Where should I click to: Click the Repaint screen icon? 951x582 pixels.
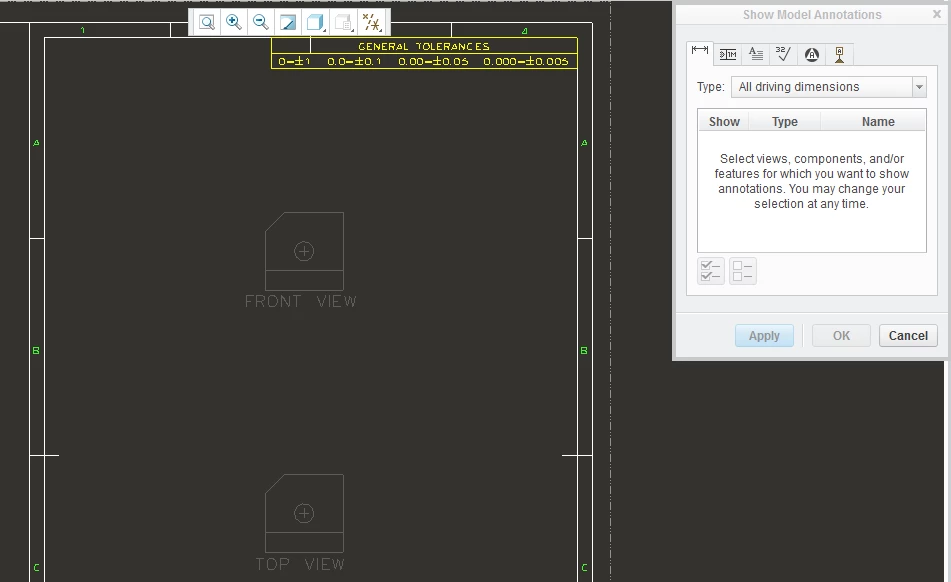(x=288, y=23)
